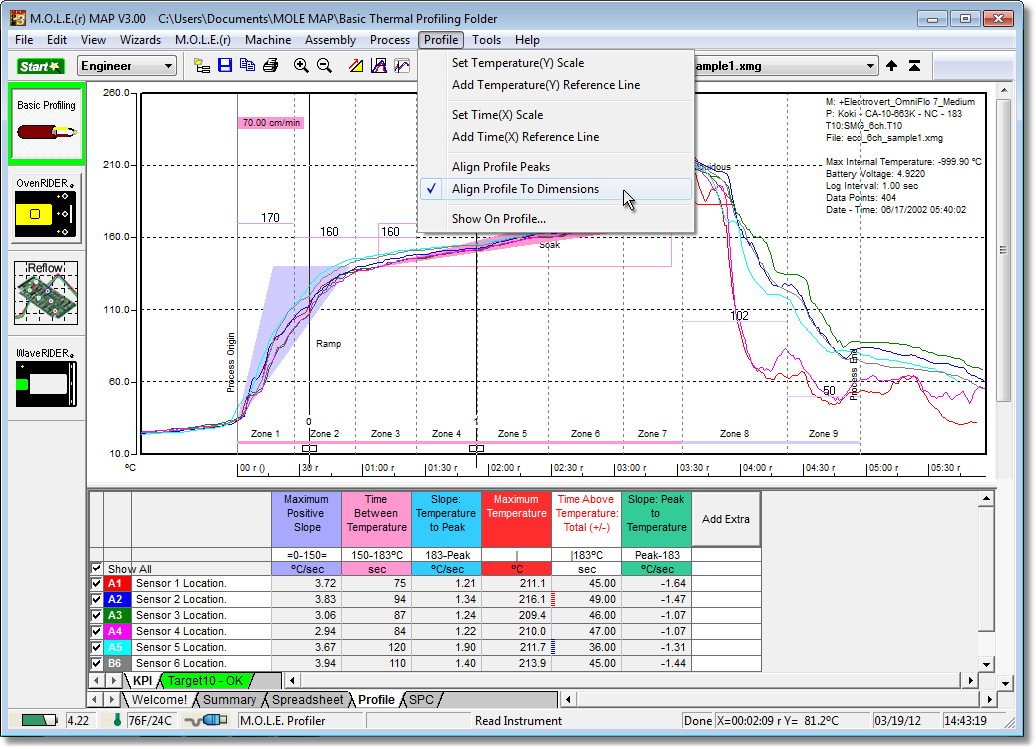Toggle the Sensor 3 Location checkbox

(x=96, y=615)
